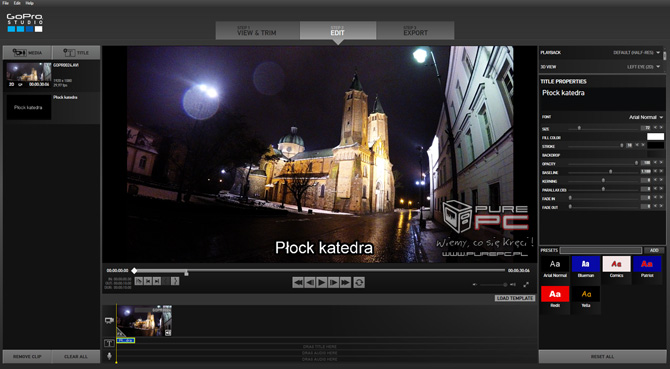Open the Title tab
This screenshot has height=369, width=670.
pos(76,53)
